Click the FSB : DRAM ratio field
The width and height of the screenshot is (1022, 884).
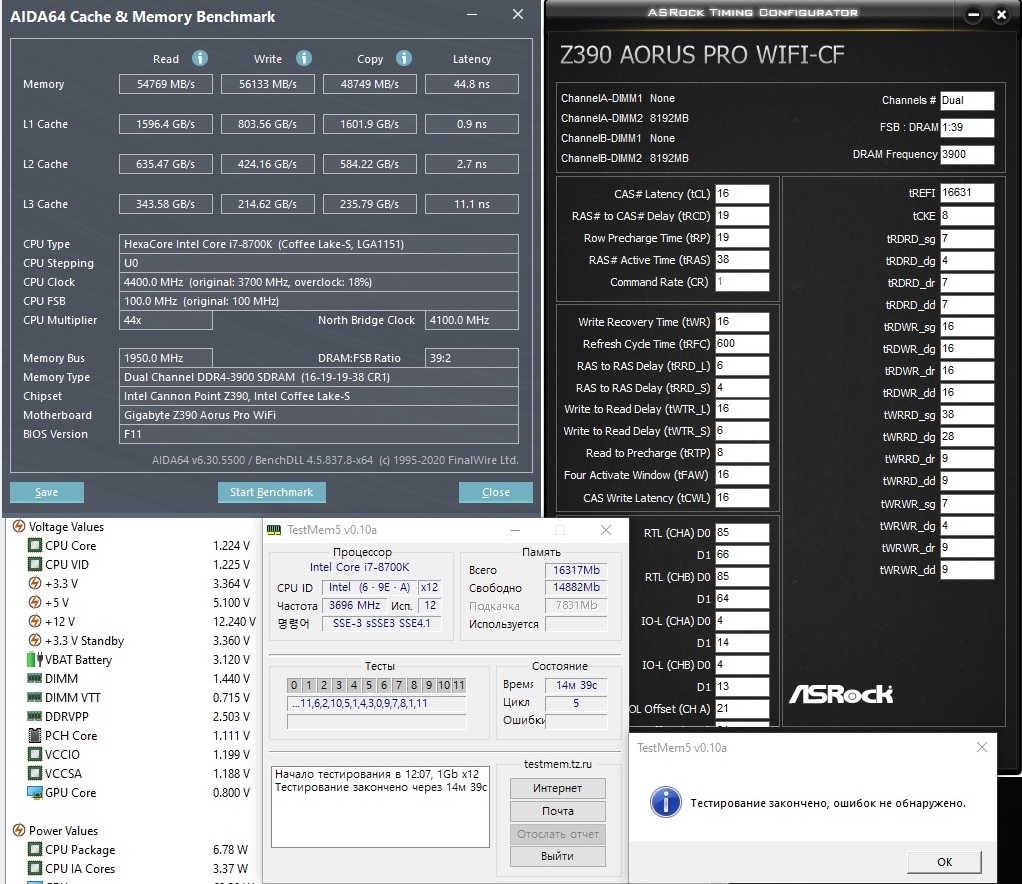(x=967, y=127)
